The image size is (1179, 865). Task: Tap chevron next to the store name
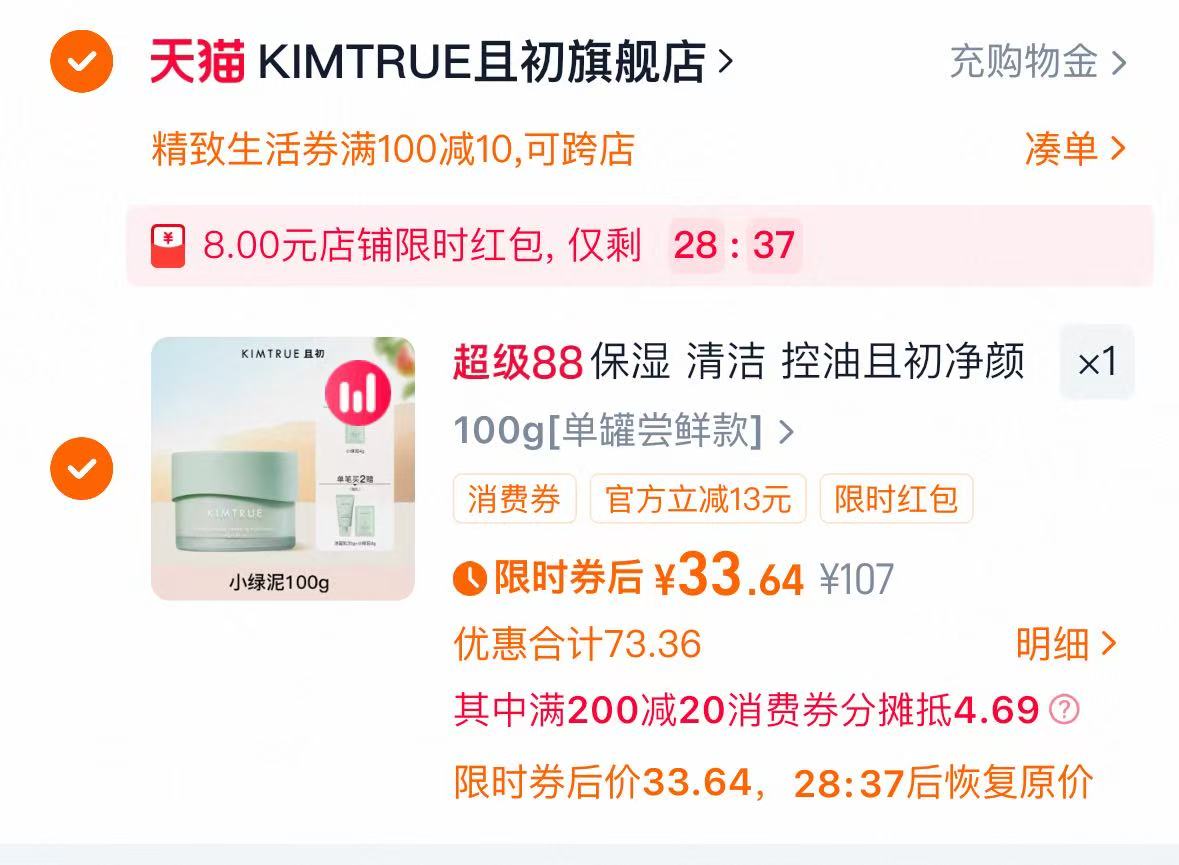725,62
